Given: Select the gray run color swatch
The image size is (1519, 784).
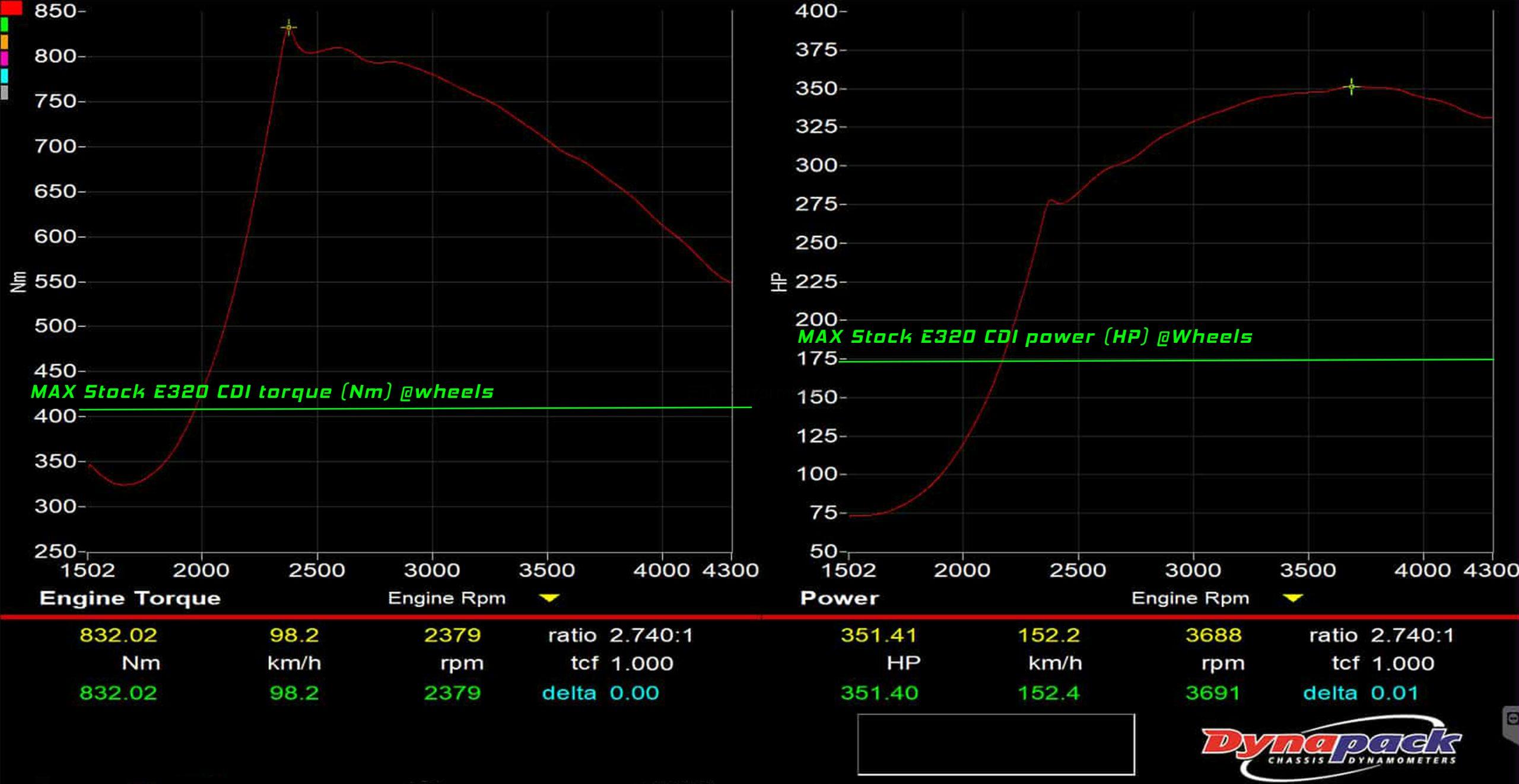Looking at the screenshot, I should coord(4,93).
